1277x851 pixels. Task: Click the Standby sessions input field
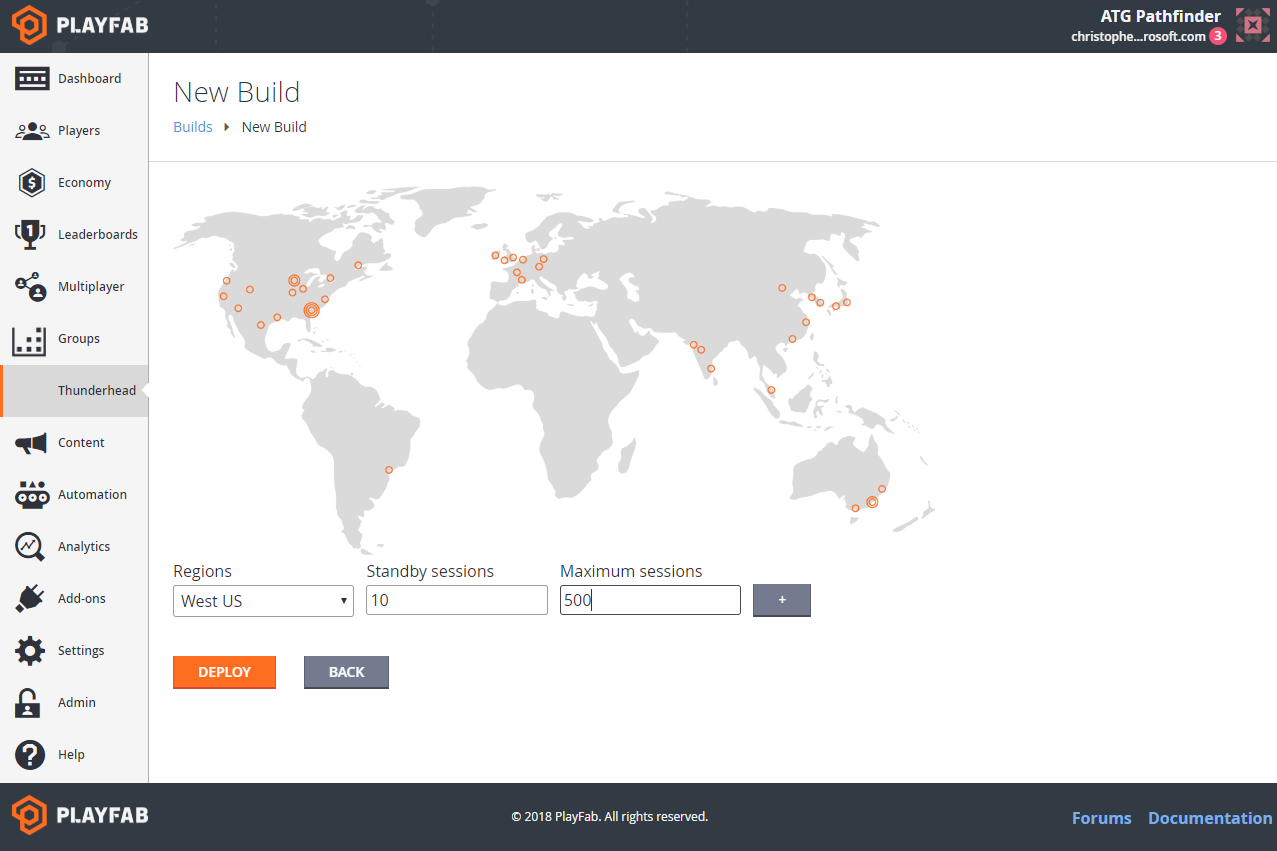coord(457,600)
